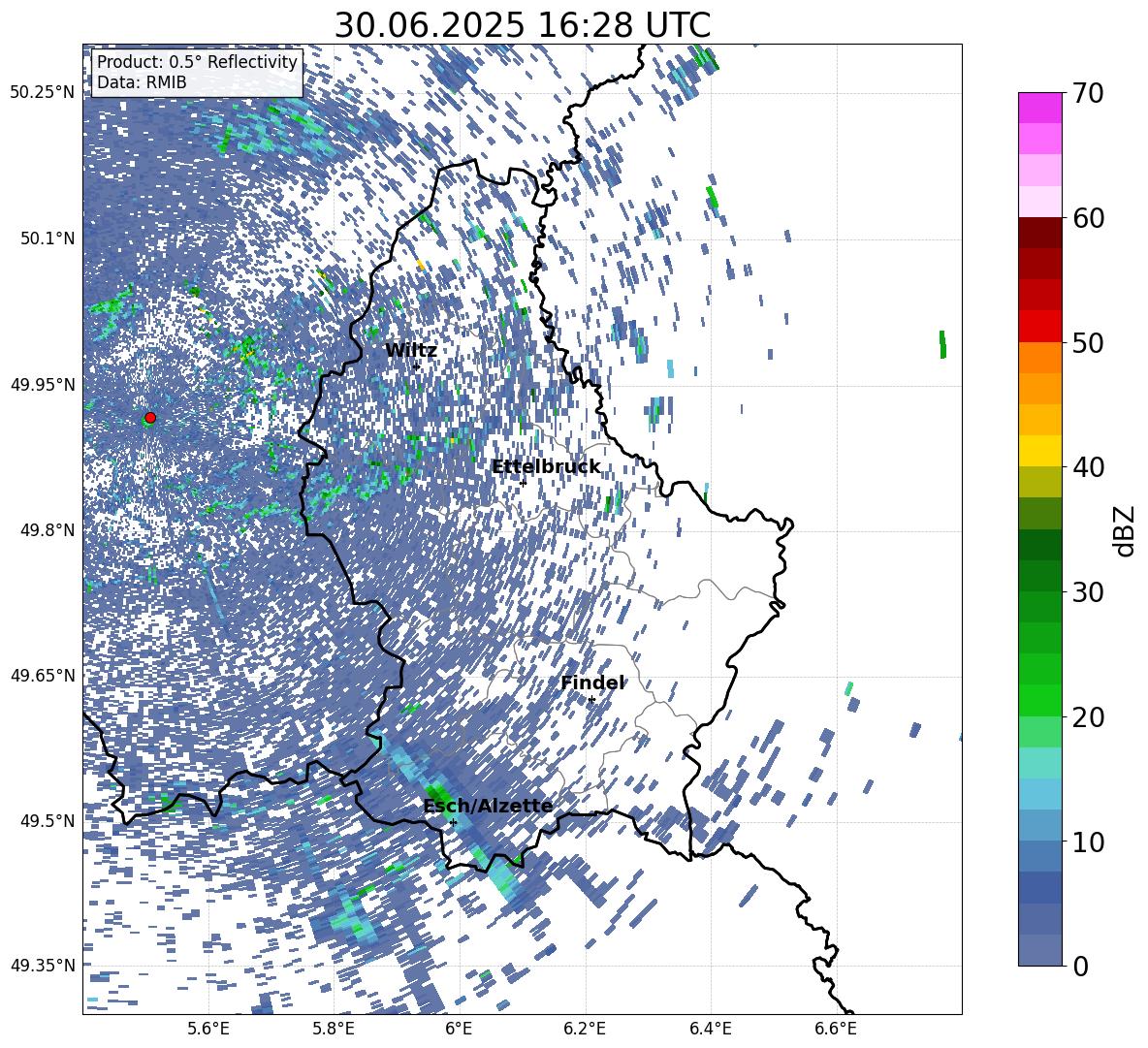Click the 6.4°E longitude label
Image resolution: width=1148 pixels, height=1048 pixels.
click(x=710, y=1029)
